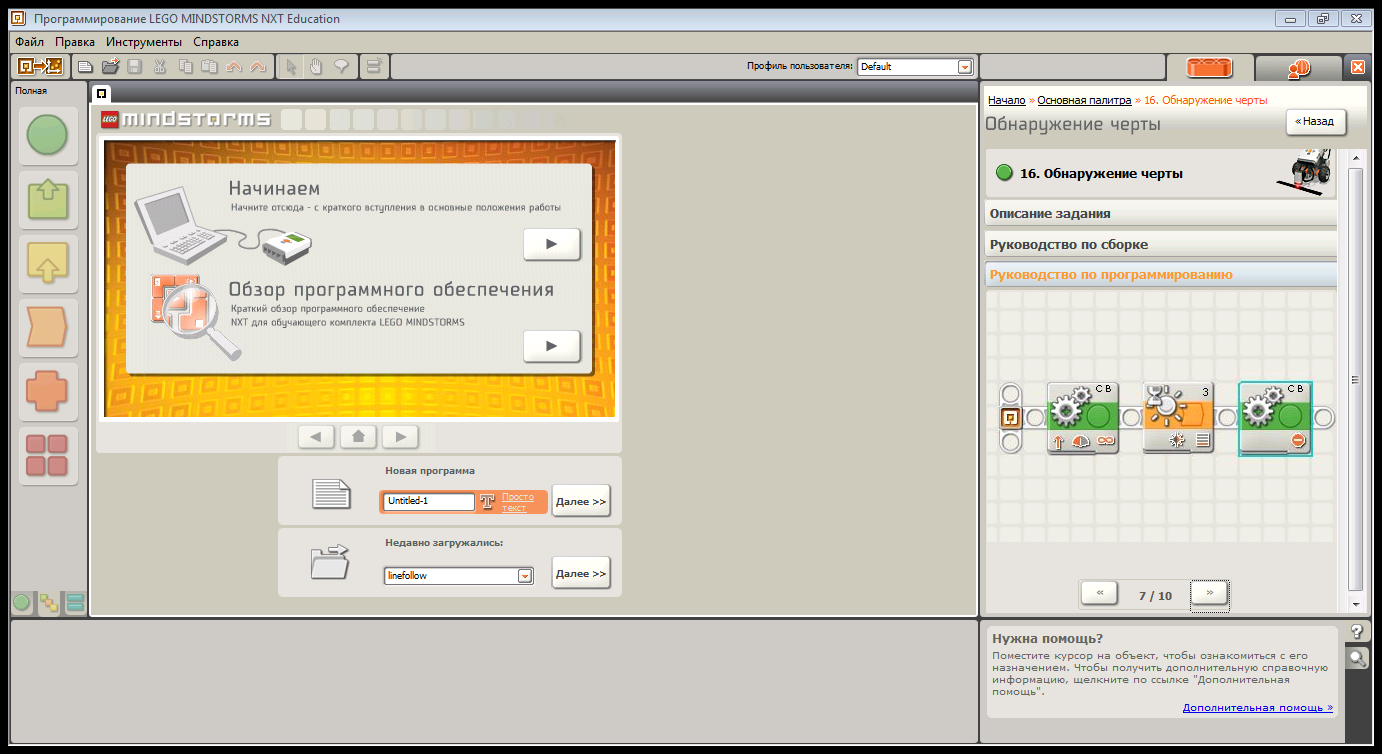Image resolution: width=1382 pixels, height=754 pixels.
Task: Click the program start point icon
Action: (1011, 417)
